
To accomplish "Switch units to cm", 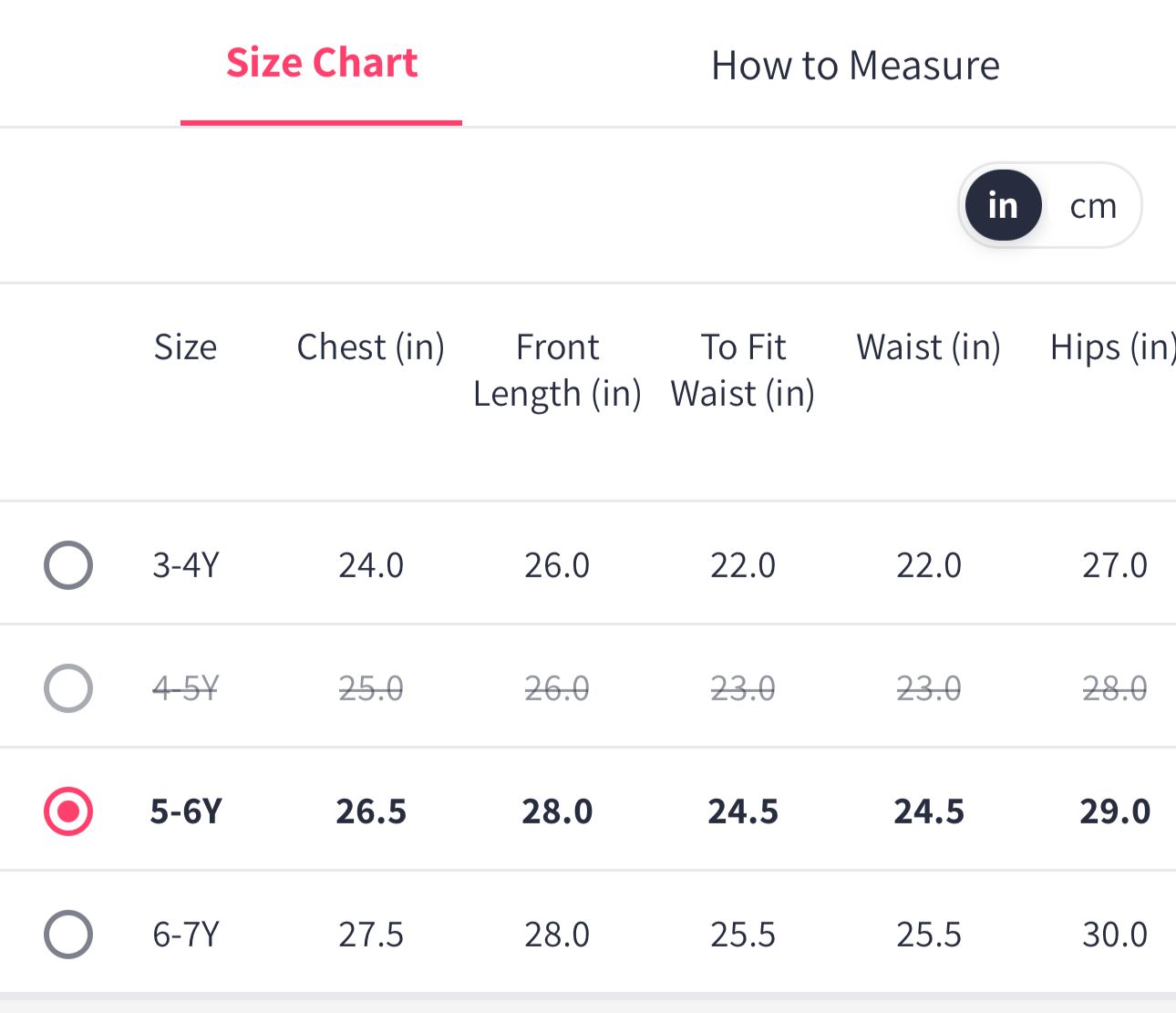I will click(x=1093, y=206).
